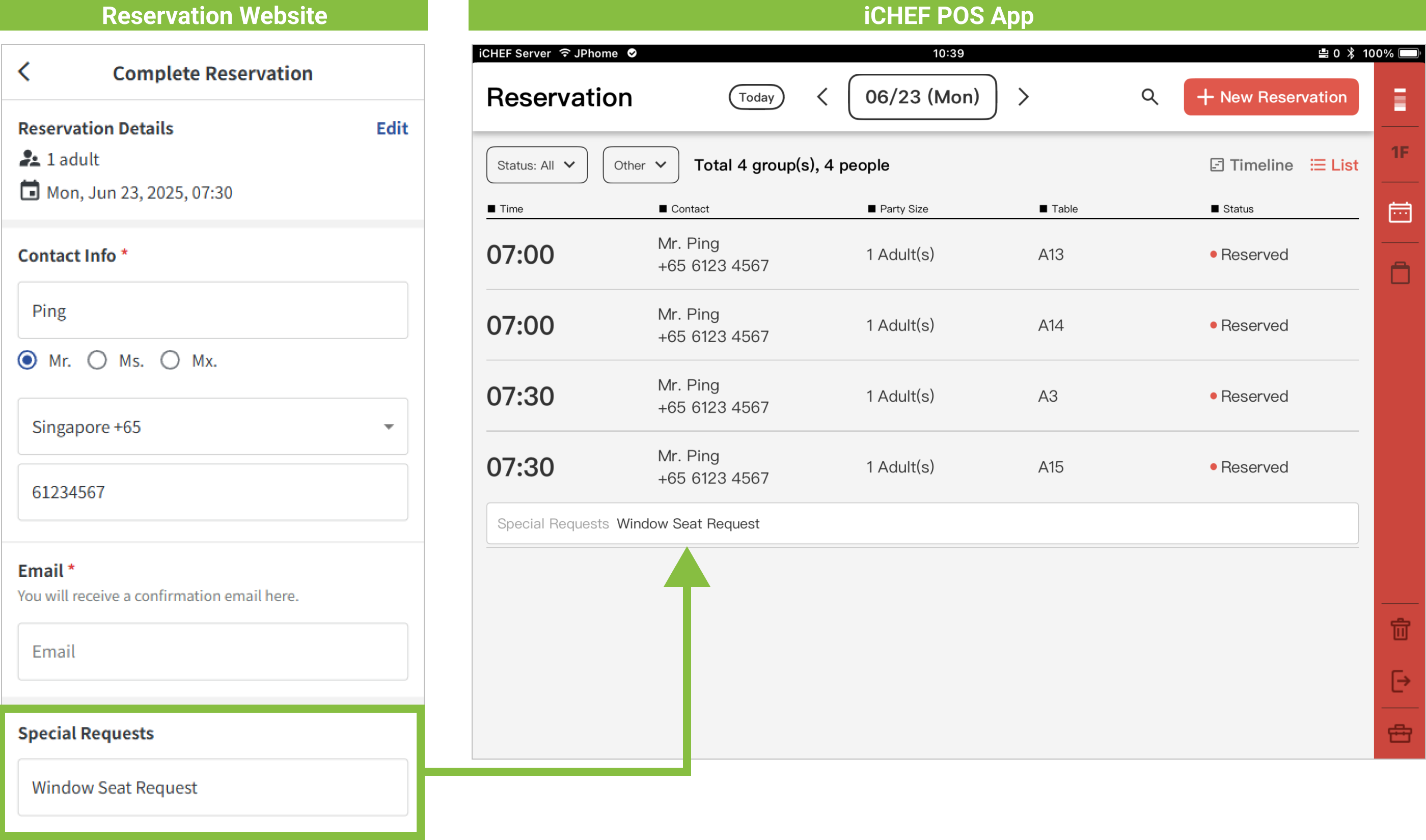Click into the Email input field
This screenshot has height=840, width=1426.
click(213, 652)
